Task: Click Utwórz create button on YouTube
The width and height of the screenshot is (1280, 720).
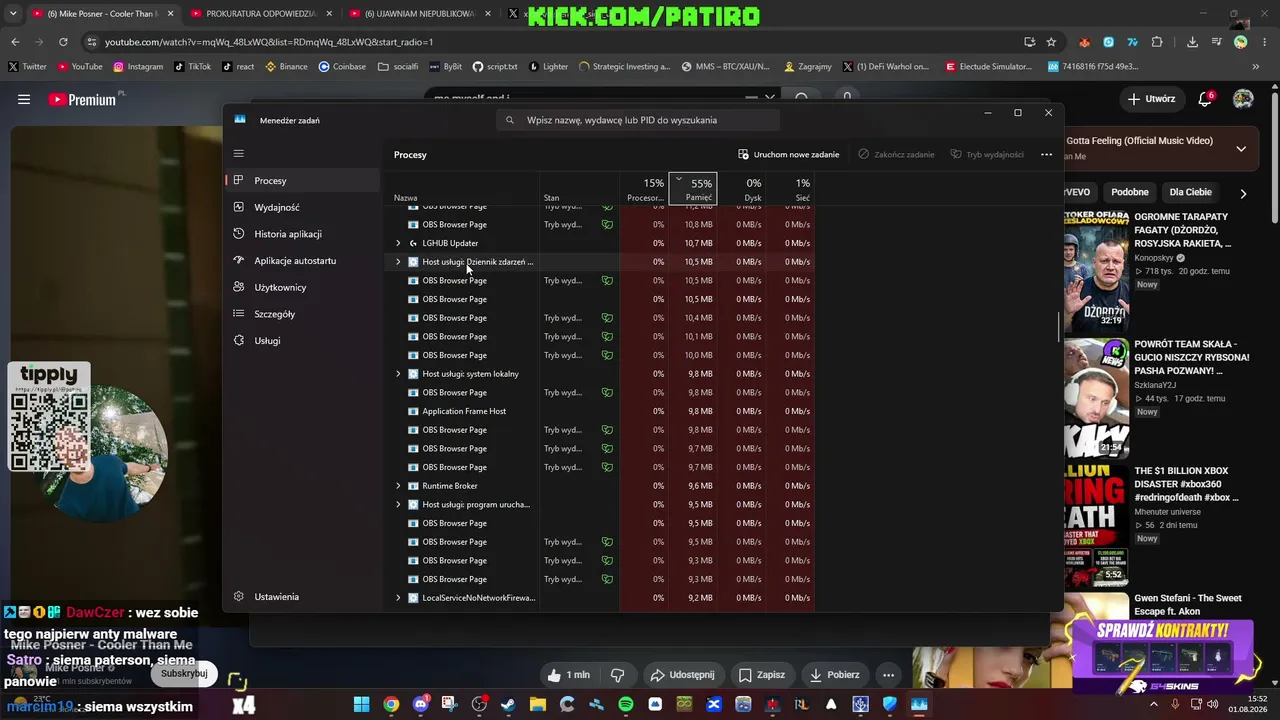Action: pos(1152,99)
